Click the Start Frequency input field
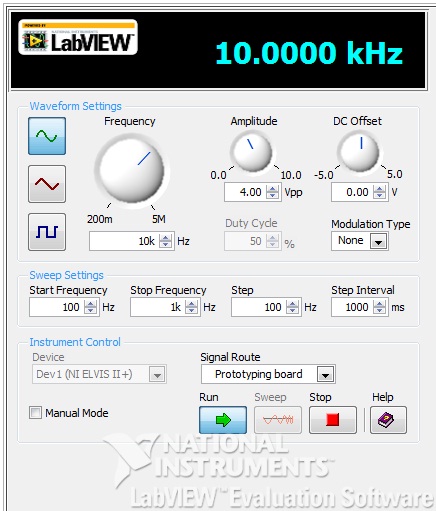The height and width of the screenshot is (511, 436). [56, 307]
